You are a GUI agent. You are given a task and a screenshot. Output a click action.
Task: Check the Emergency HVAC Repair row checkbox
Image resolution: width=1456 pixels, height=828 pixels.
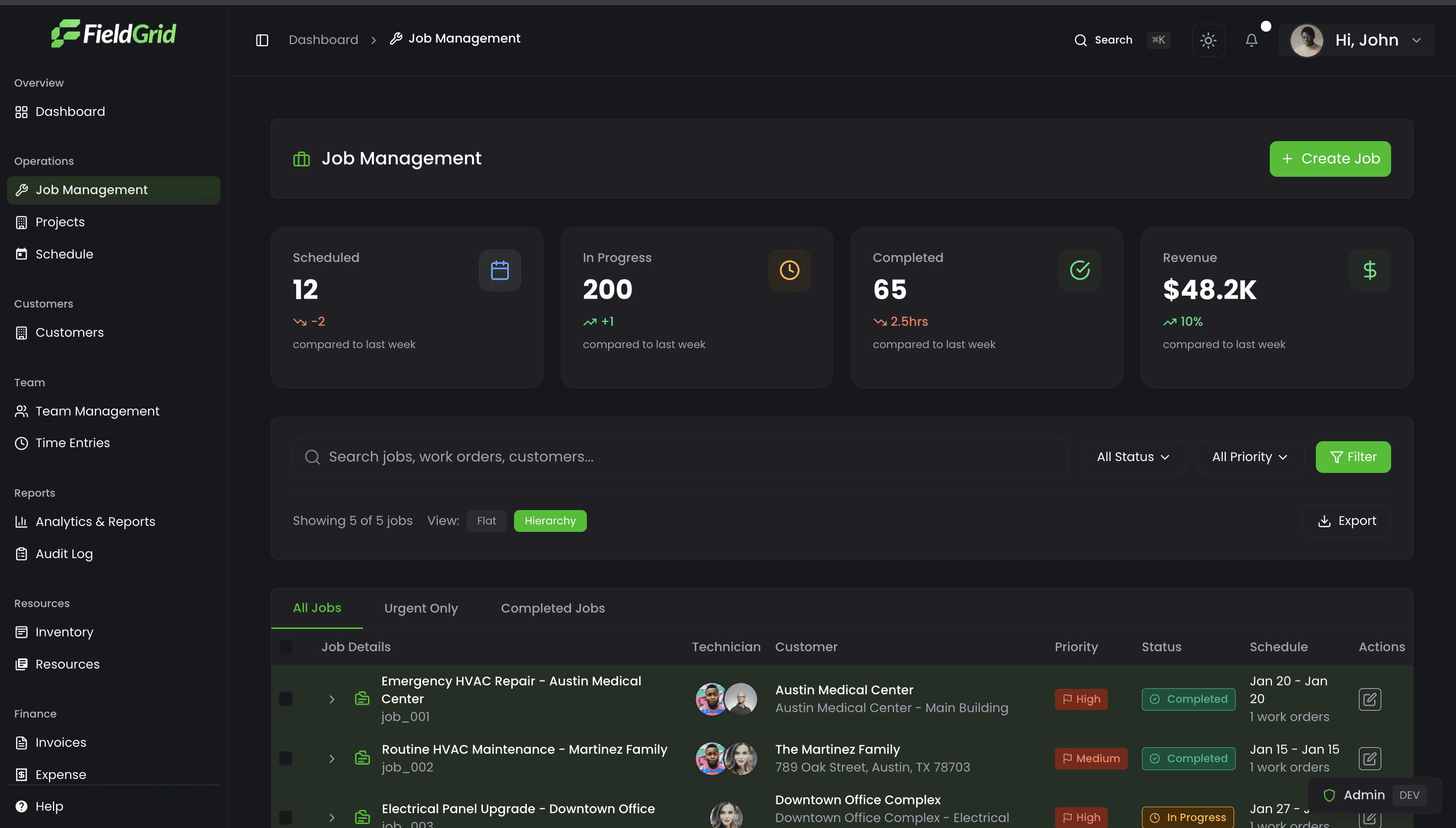tap(286, 699)
